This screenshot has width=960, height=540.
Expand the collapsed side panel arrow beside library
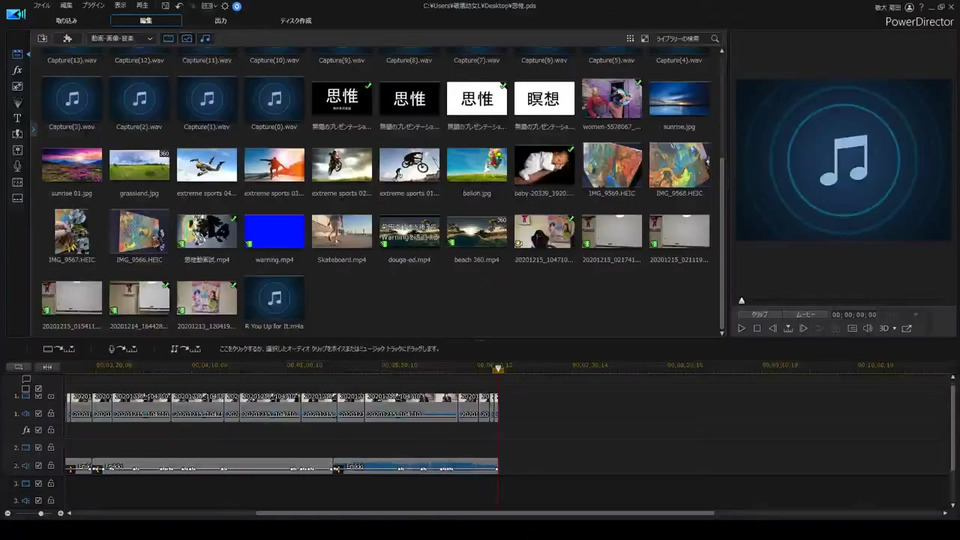pyautogui.click(x=33, y=128)
